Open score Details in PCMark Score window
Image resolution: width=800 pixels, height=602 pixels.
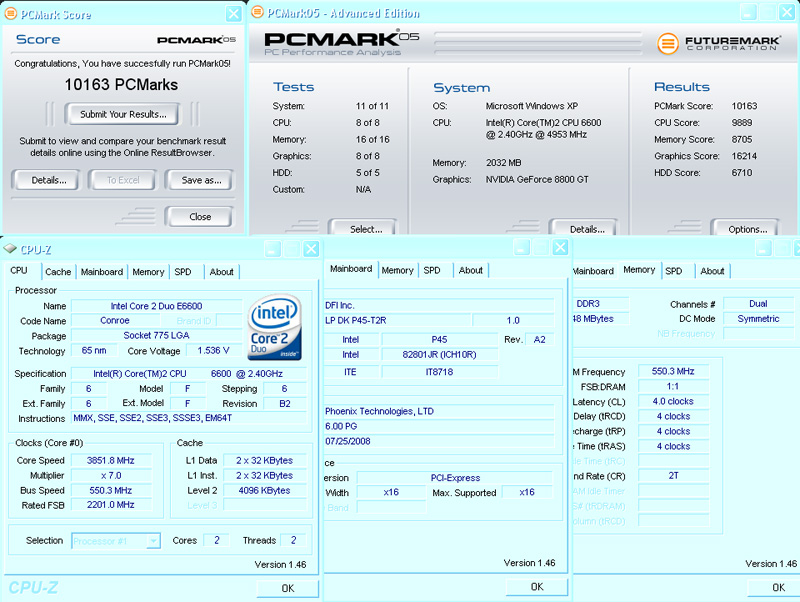click(x=48, y=180)
